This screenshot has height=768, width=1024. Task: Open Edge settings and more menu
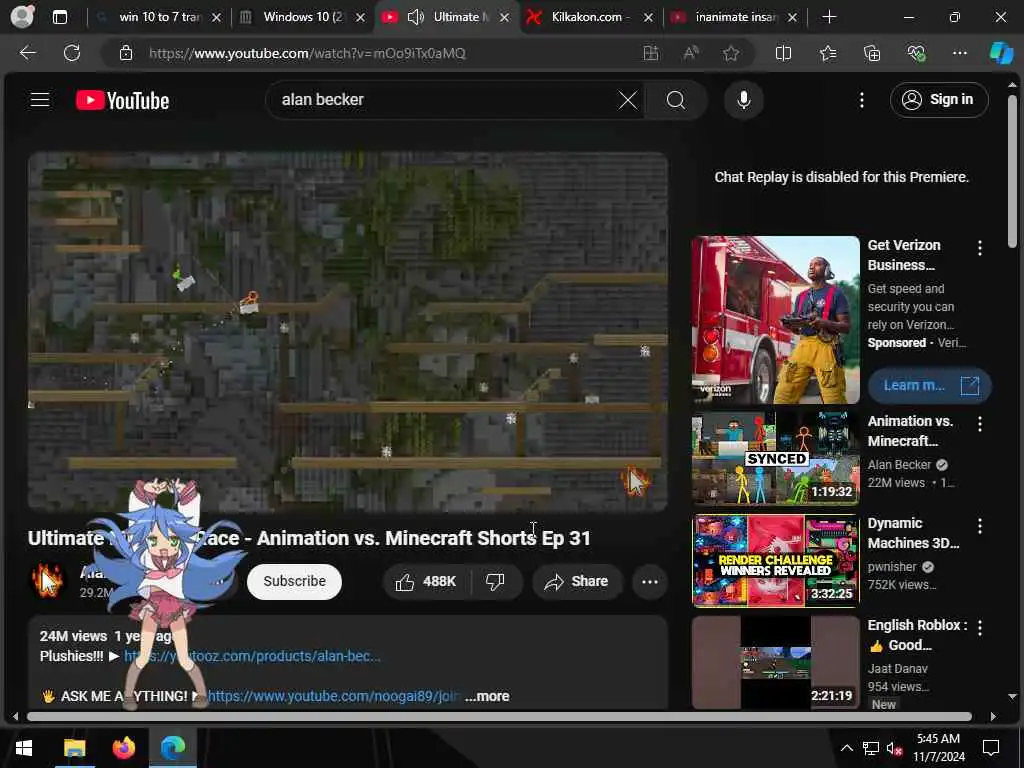[x=959, y=53]
